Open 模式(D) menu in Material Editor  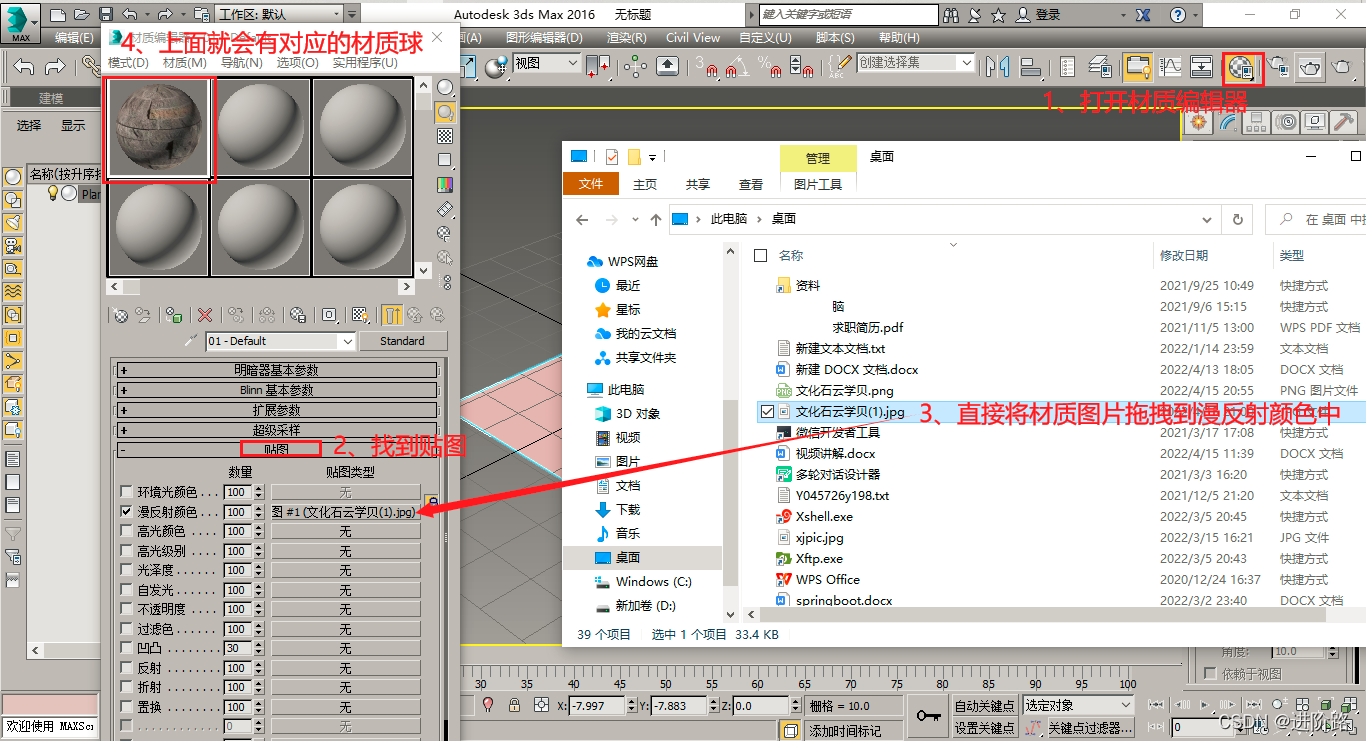[128, 62]
